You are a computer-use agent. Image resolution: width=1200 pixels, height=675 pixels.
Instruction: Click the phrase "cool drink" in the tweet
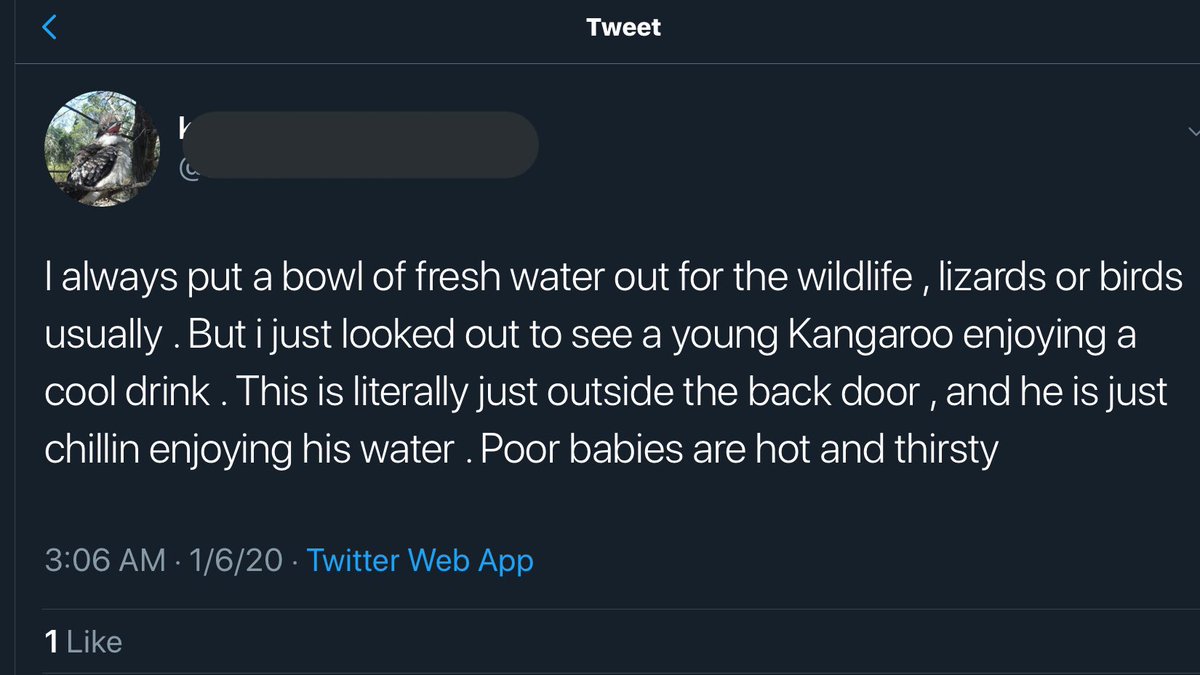click(126, 392)
